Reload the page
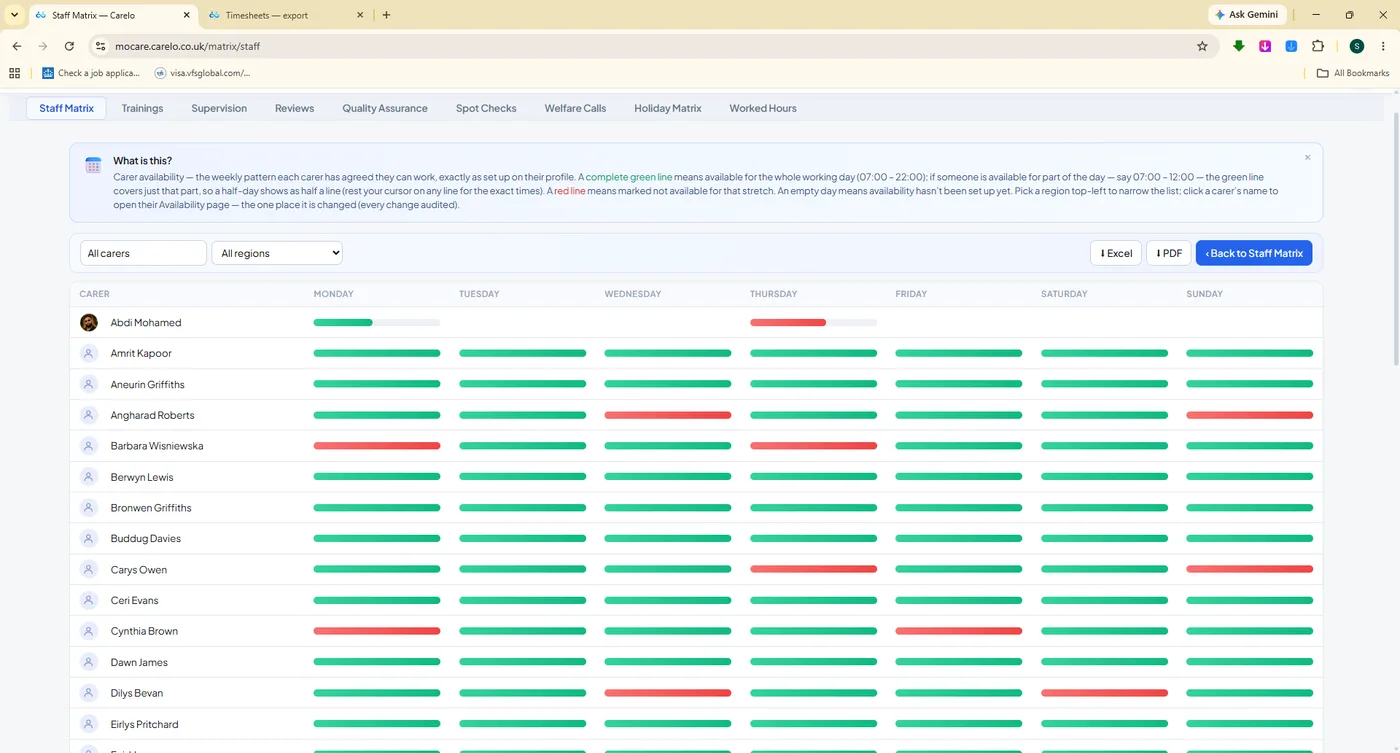 pos(69,46)
